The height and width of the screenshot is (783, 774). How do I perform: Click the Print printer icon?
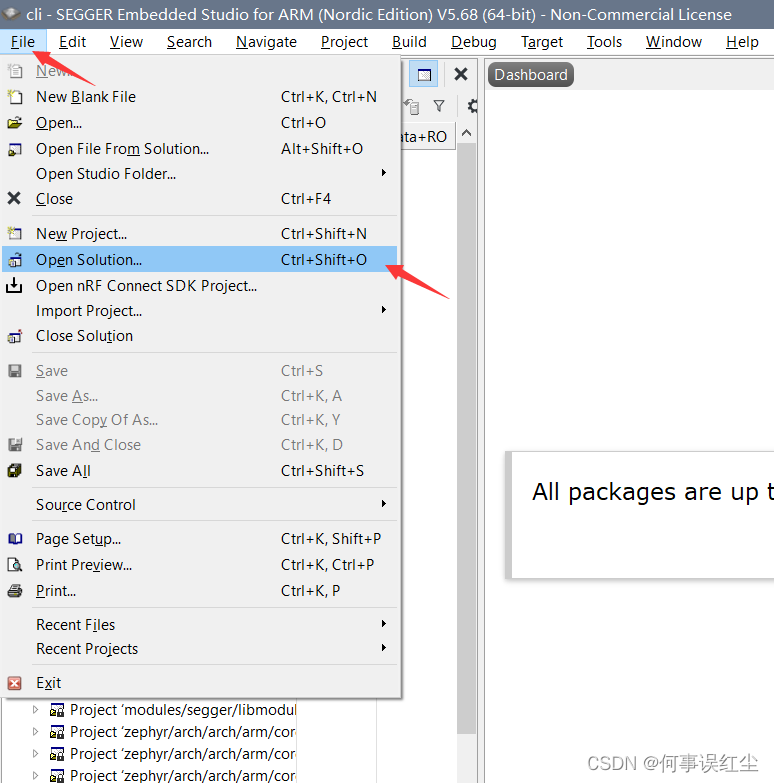coord(15,591)
